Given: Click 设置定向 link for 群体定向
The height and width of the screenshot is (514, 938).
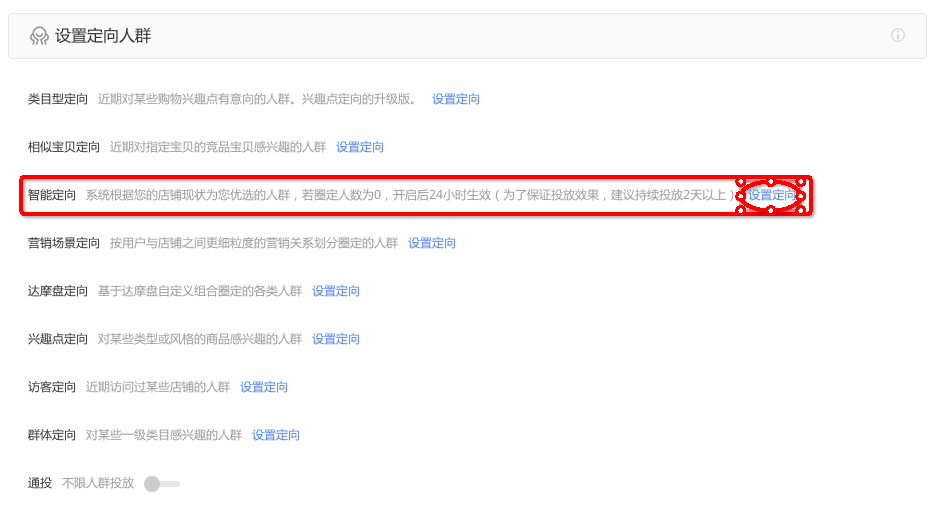Looking at the screenshot, I should click(276, 435).
